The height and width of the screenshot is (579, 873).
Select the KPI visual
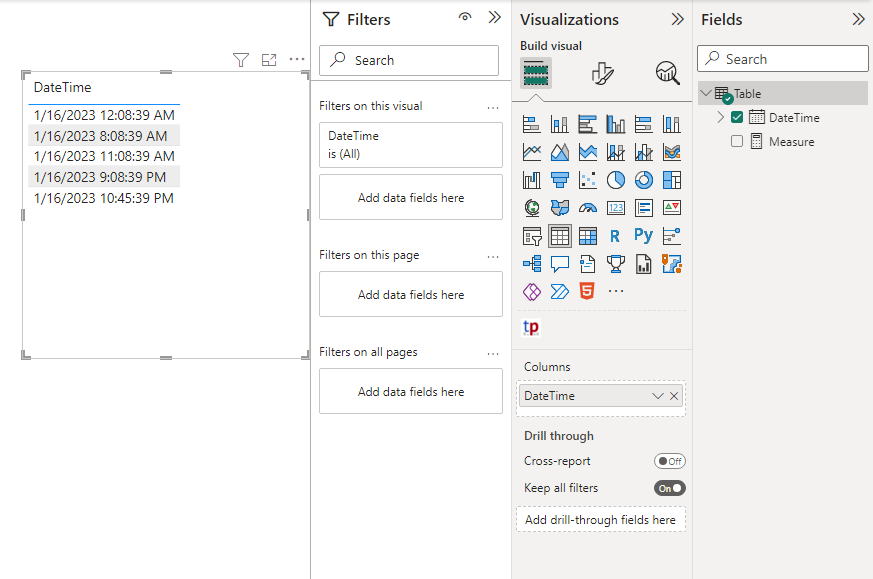coord(672,208)
